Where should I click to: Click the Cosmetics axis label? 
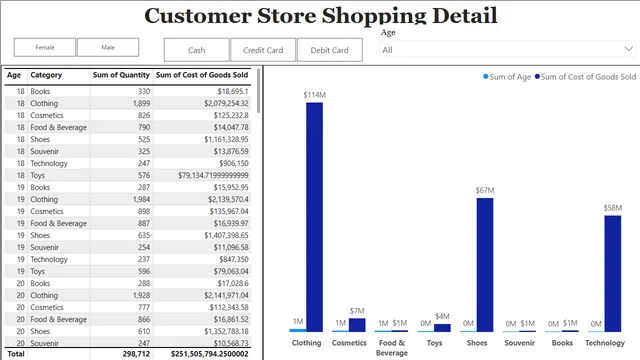[x=349, y=343]
